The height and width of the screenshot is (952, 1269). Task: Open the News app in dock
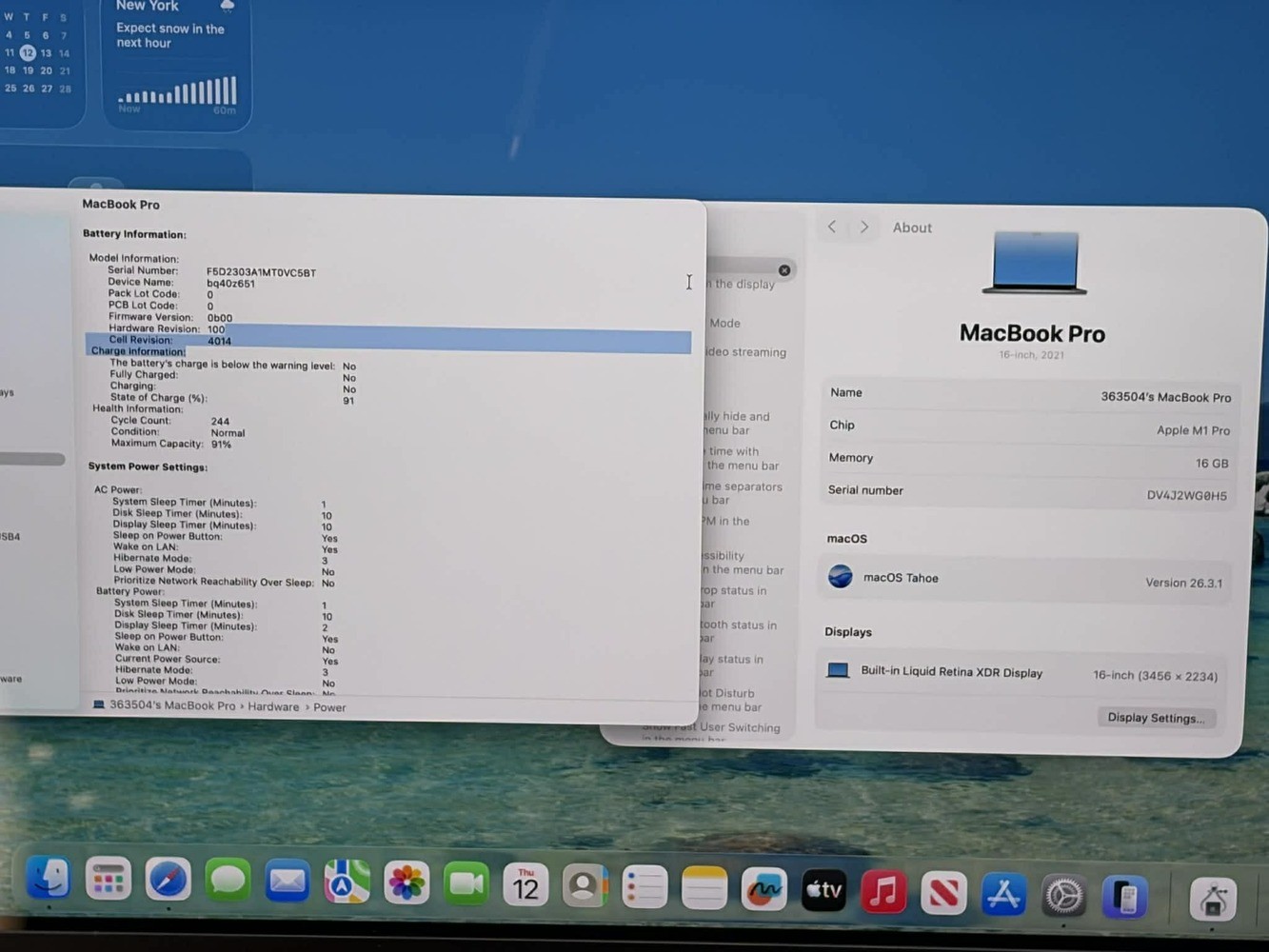(943, 894)
